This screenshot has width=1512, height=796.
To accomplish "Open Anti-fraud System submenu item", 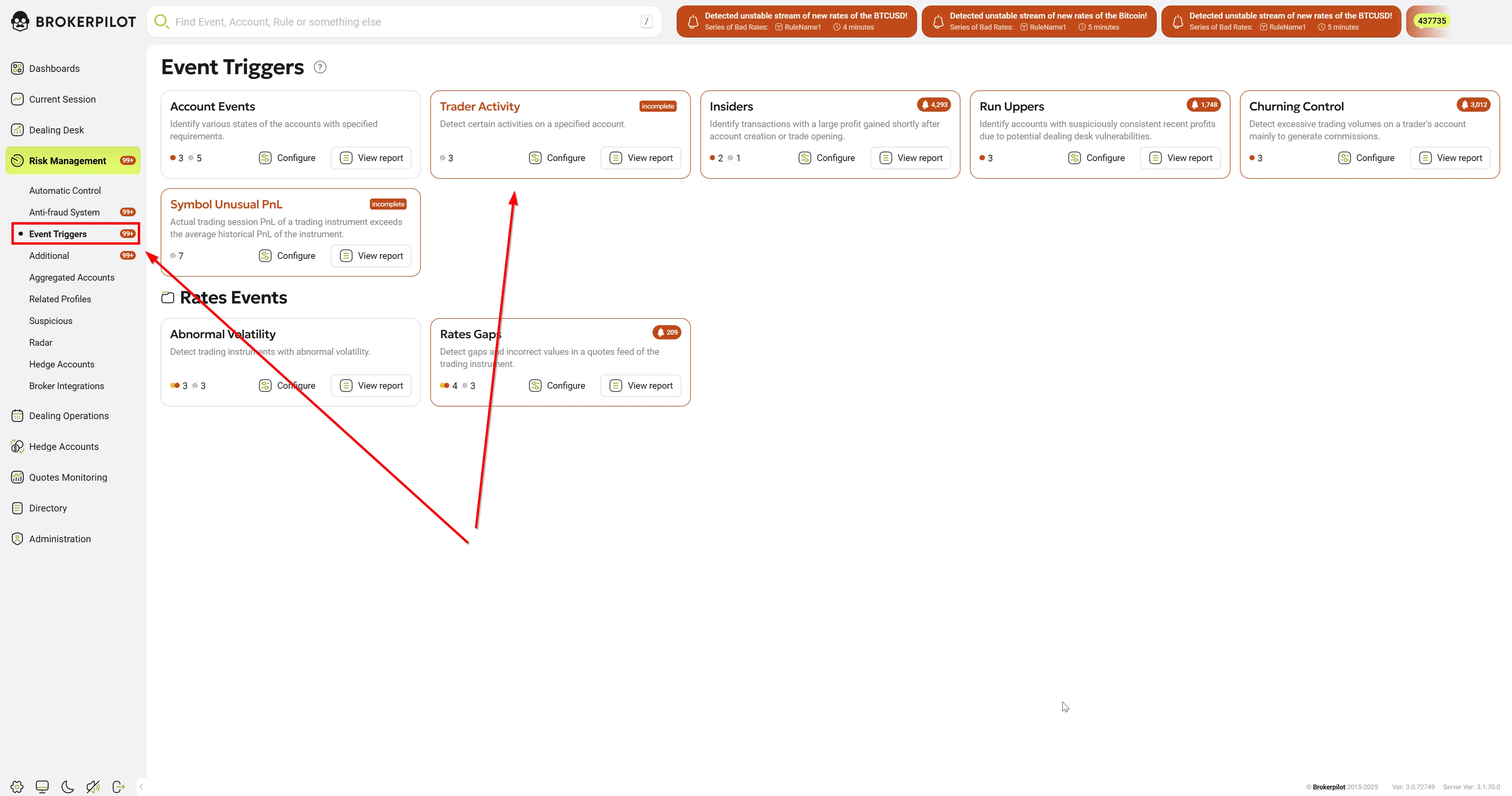I will [65, 212].
